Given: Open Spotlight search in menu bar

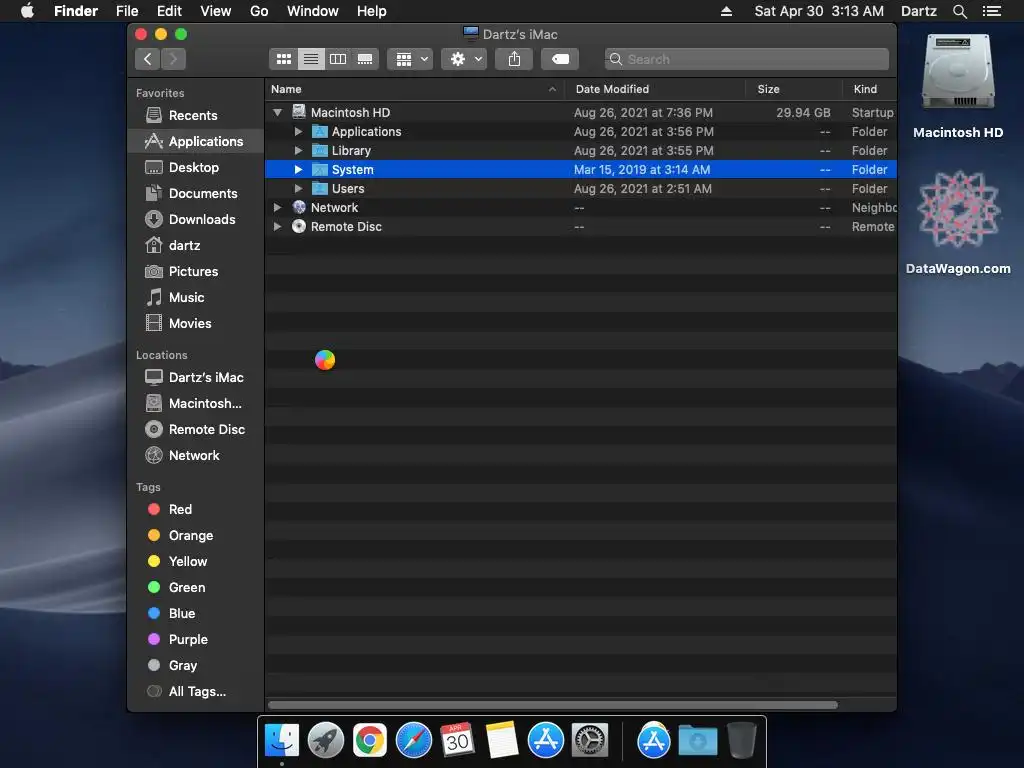Looking at the screenshot, I should pos(959,11).
